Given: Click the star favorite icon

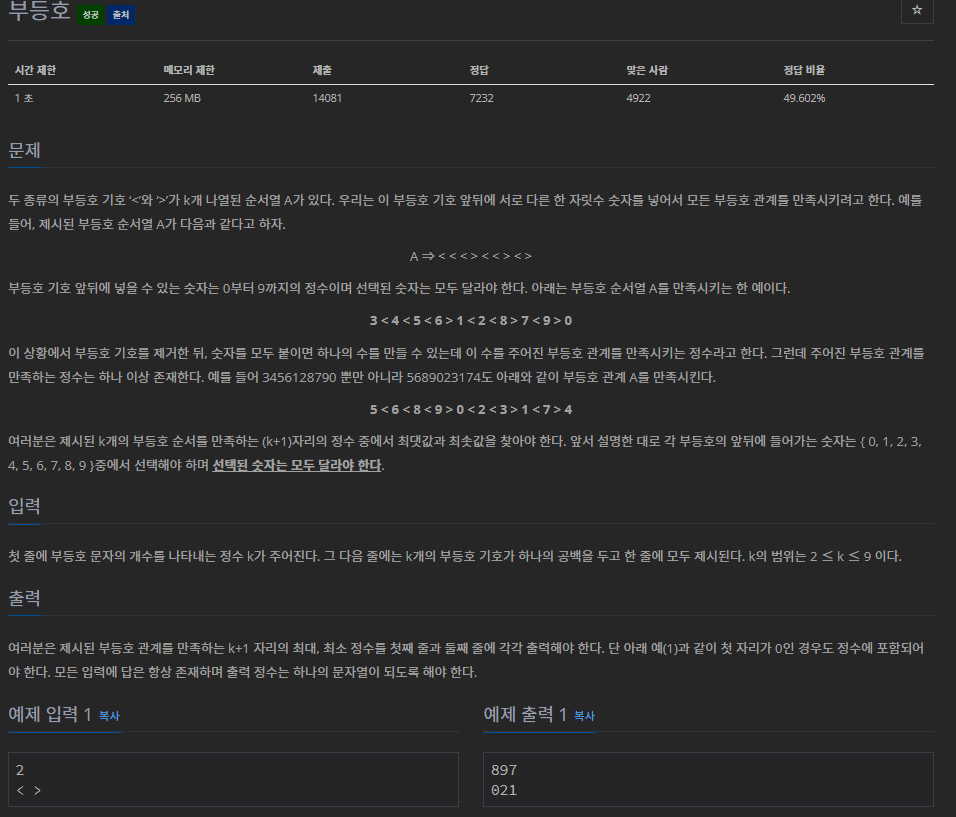Looking at the screenshot, I should [916, 10].
